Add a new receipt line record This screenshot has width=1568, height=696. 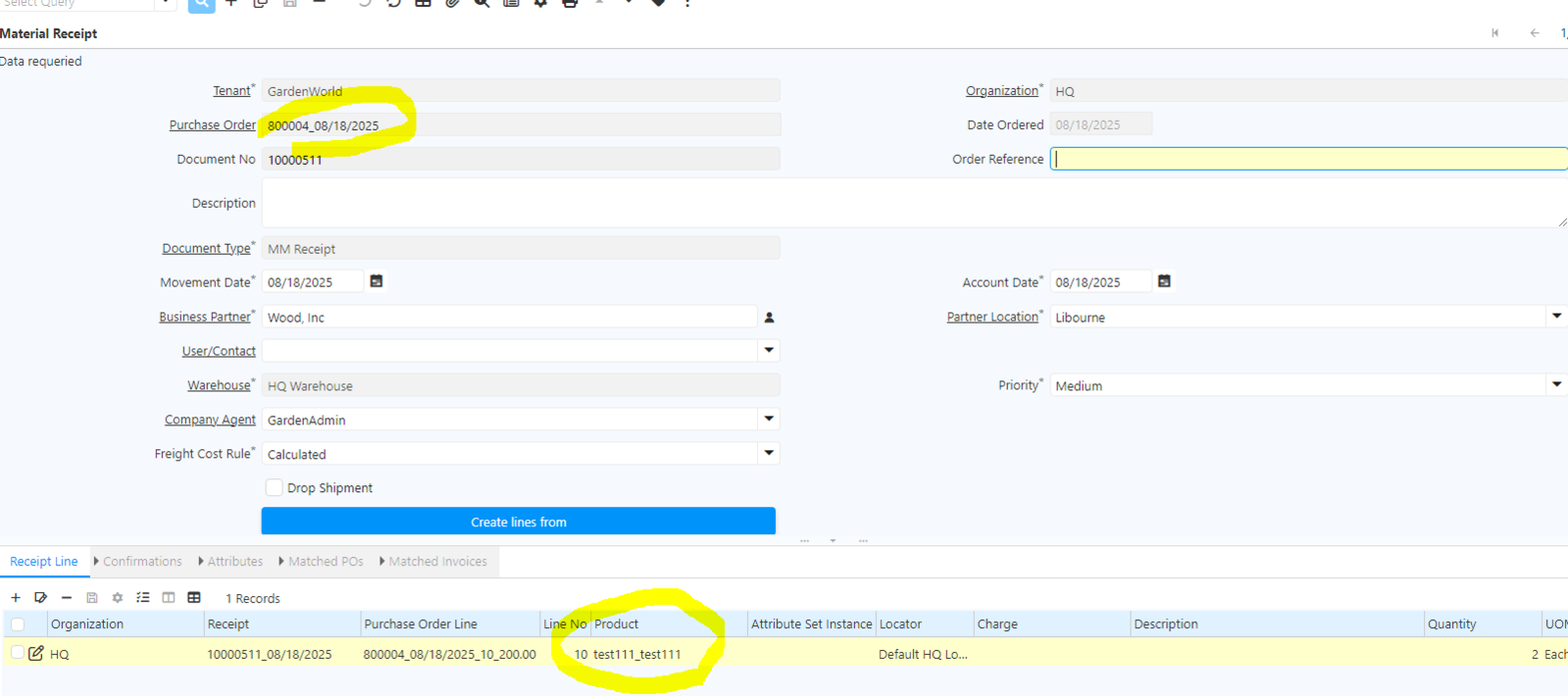coord(16,598)
